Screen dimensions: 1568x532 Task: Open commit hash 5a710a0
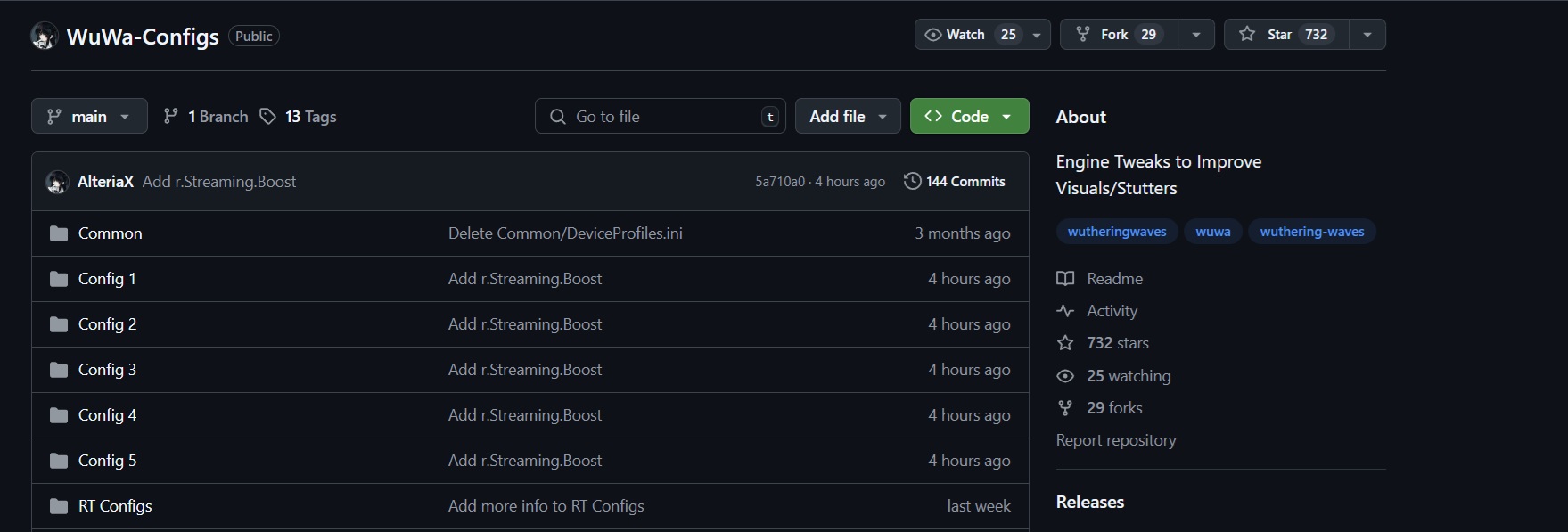coord(780,182)
